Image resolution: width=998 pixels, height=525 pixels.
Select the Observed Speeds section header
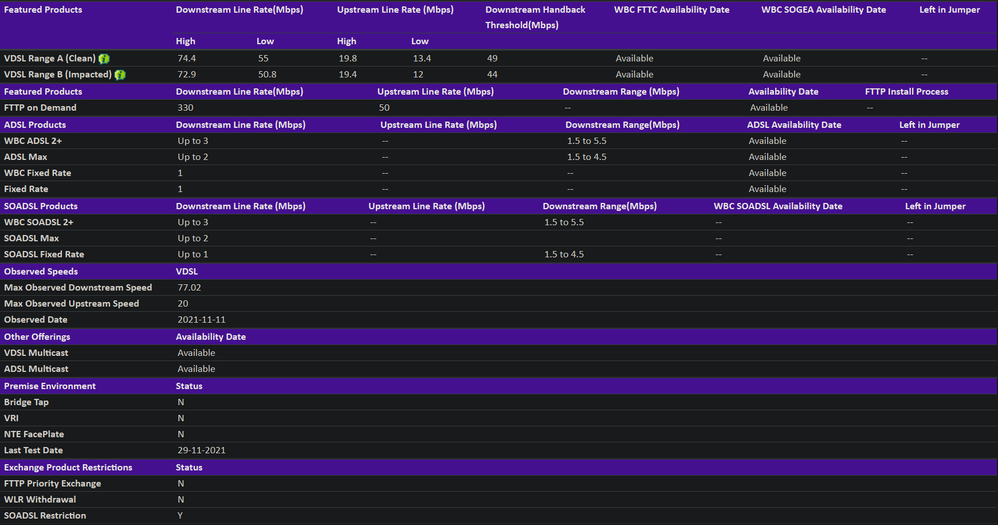(x=41, y=271)
